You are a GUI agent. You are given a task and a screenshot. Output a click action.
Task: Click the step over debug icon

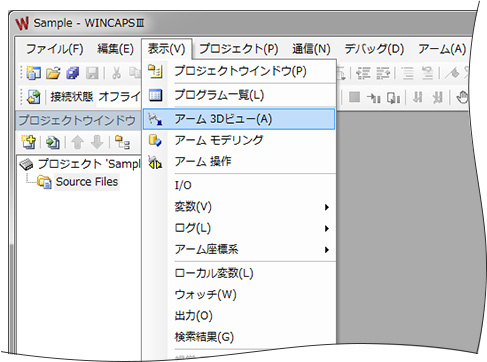pyautogui.click(x=394, y=98)
